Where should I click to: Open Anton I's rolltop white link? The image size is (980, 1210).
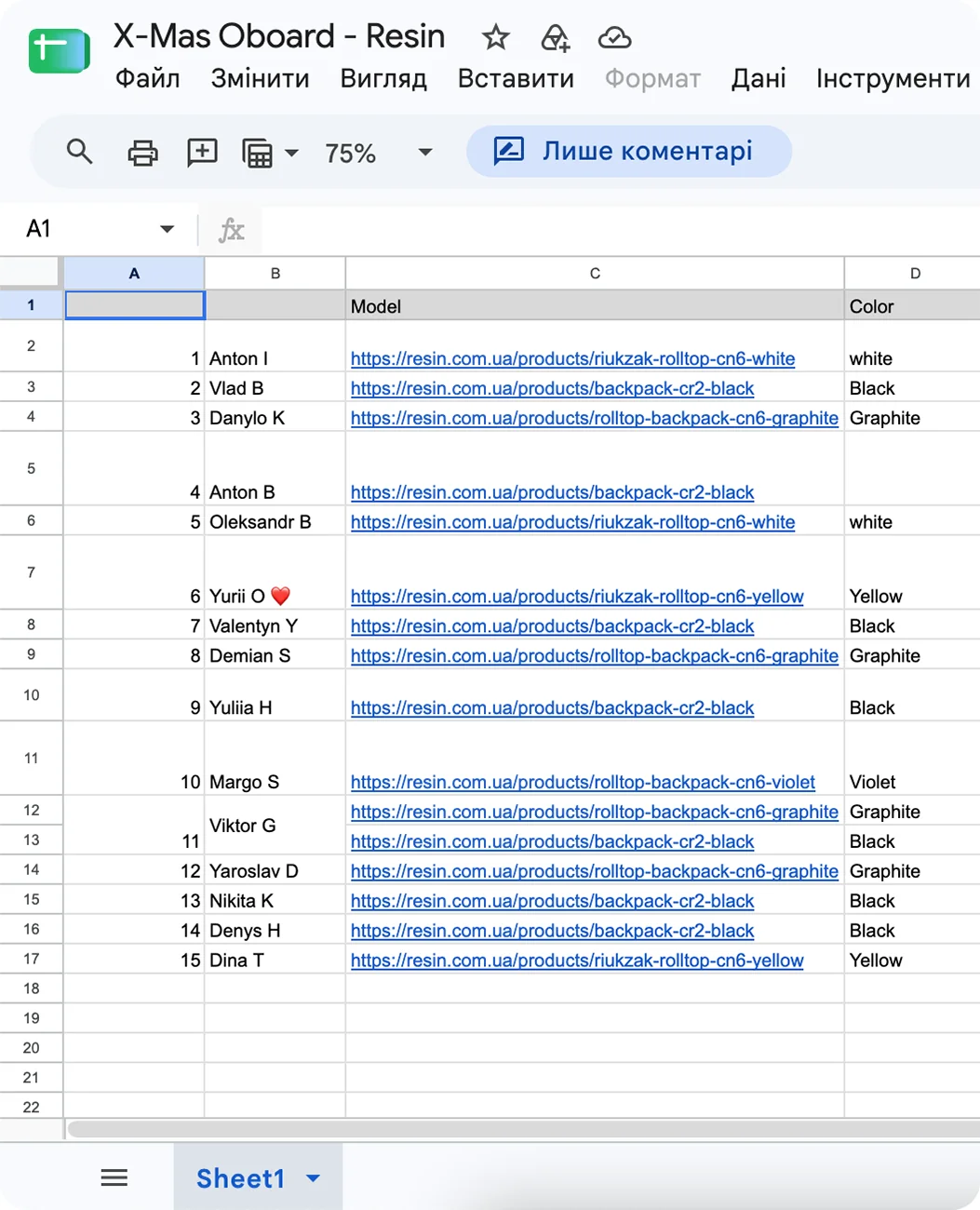pos(572,358)
